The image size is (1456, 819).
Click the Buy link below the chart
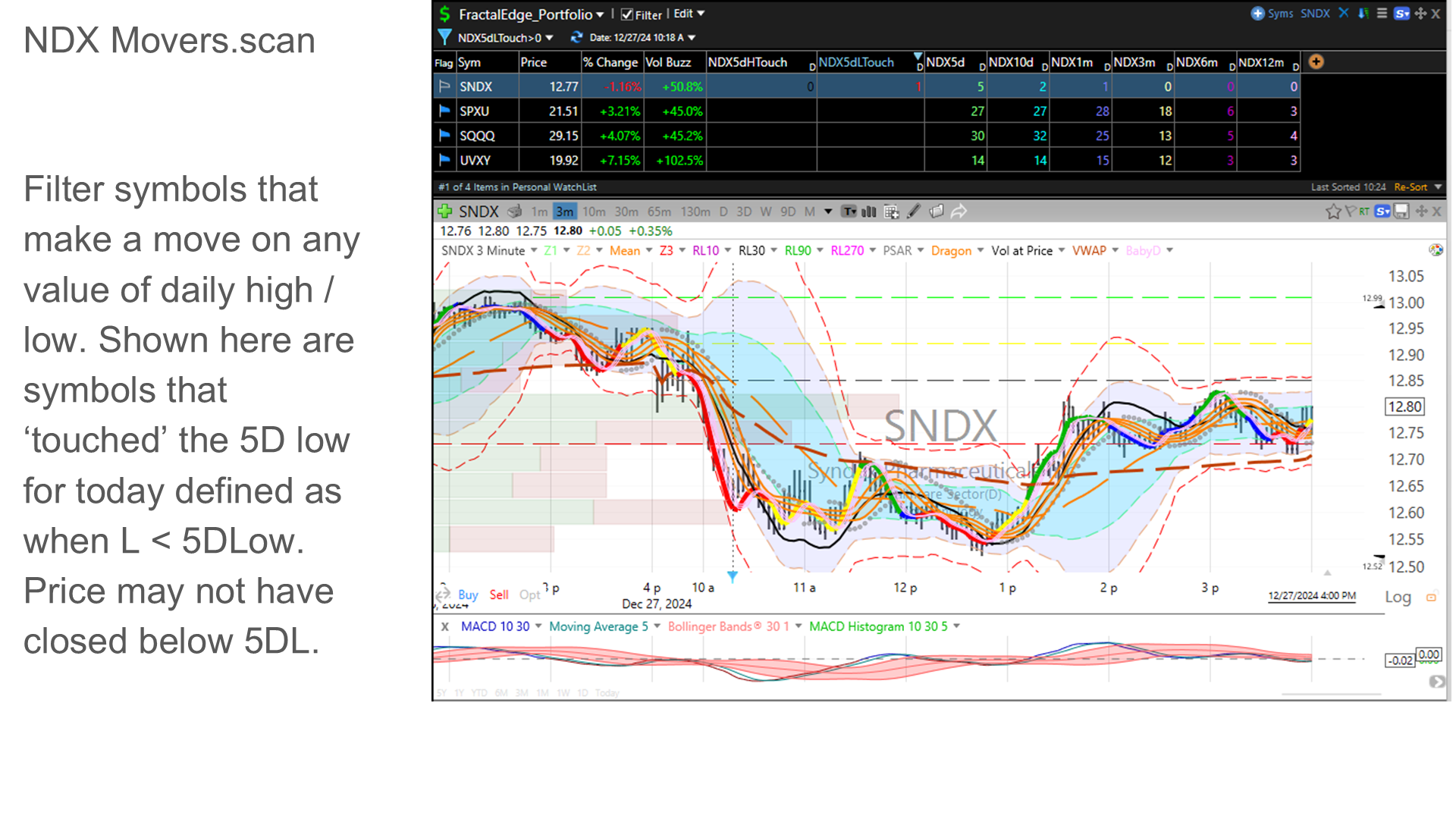click(468, 595)
